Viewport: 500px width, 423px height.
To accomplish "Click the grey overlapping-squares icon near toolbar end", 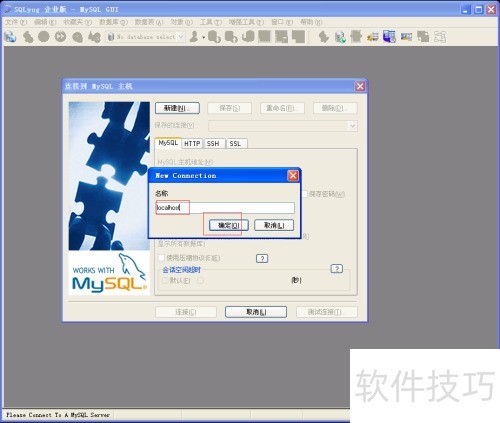I will click(423, 36).
